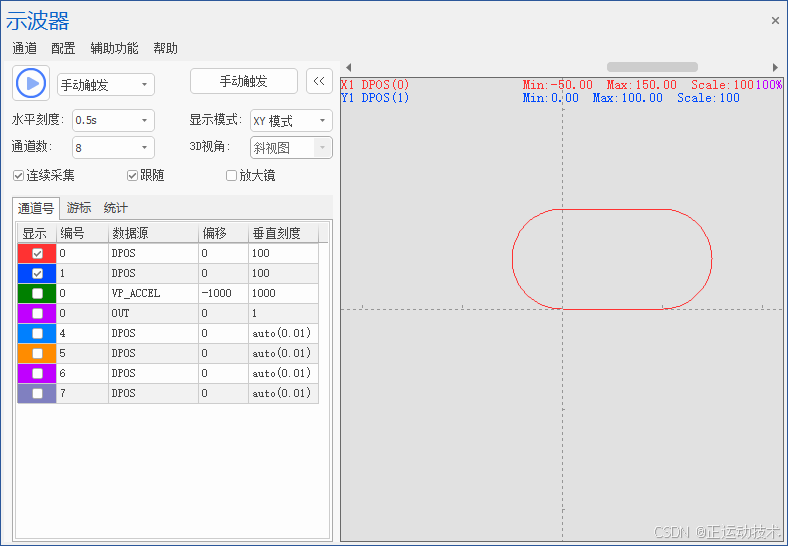
Task: Open the 3D视角 dropdown showing 斜视图
Action: 291,148
